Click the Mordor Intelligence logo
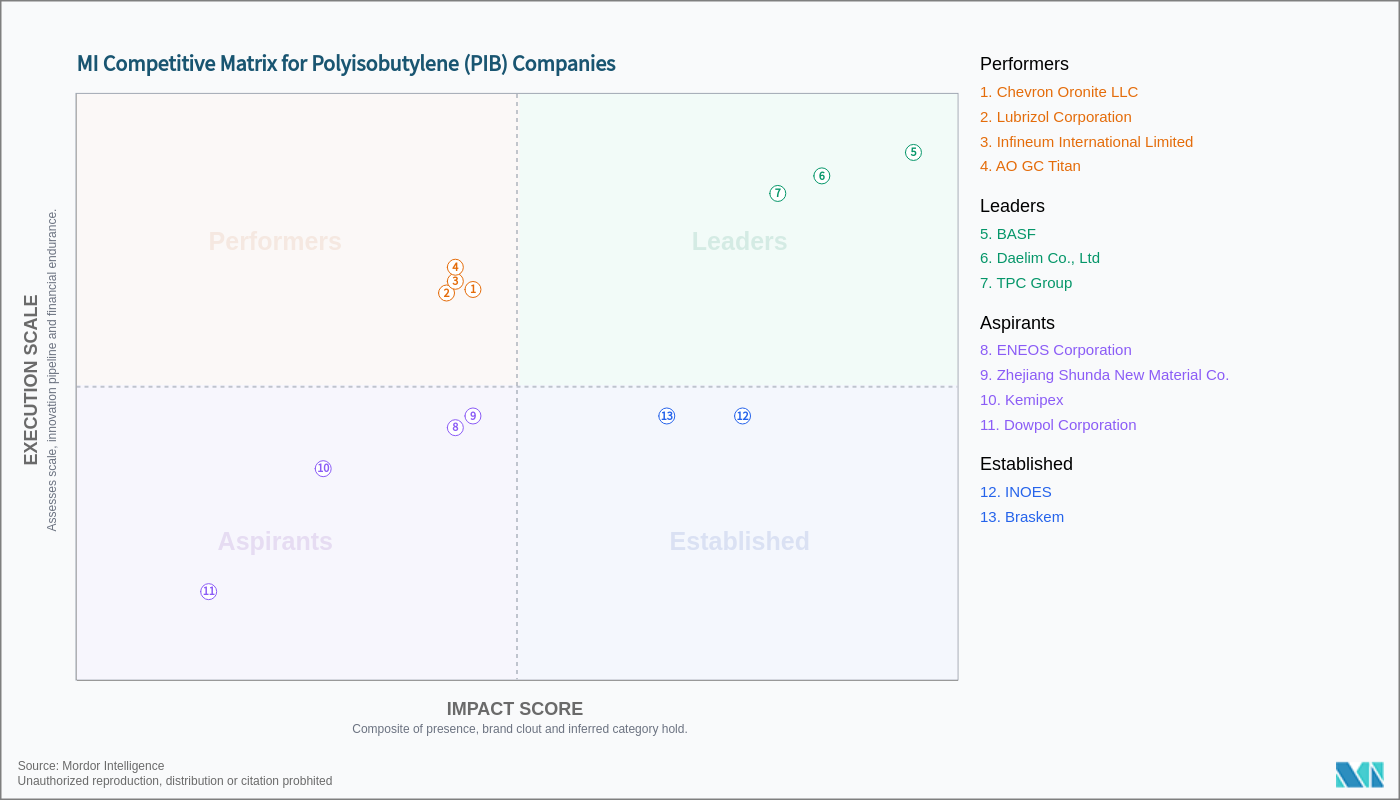Image resolution: width=1400 pixels, height=800 pixels. tap(1359, 775)
